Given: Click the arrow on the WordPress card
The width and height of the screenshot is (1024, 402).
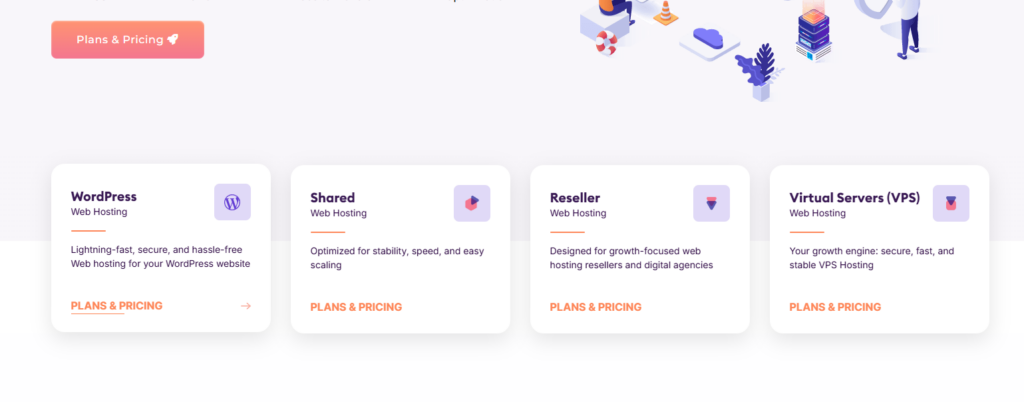Looking at the screenshot, I should click(246, 306).
